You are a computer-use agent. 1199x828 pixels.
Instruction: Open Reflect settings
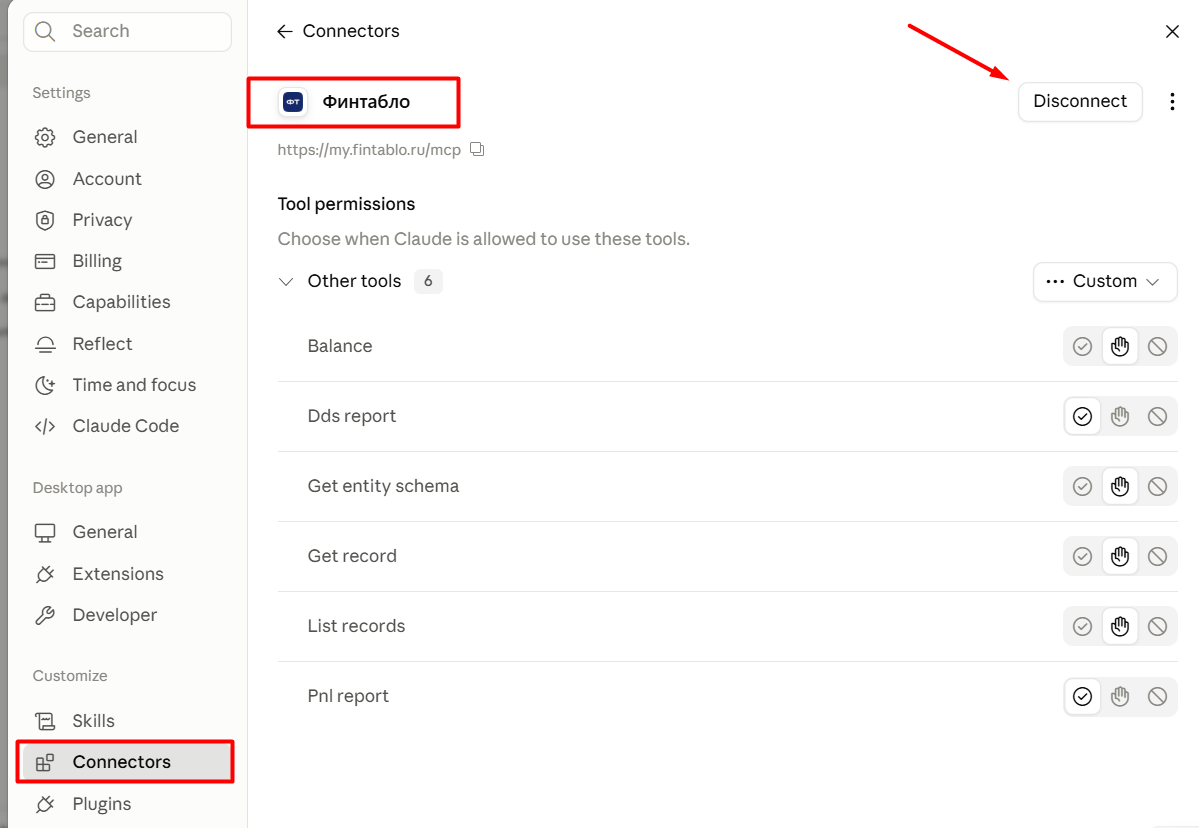128,344
